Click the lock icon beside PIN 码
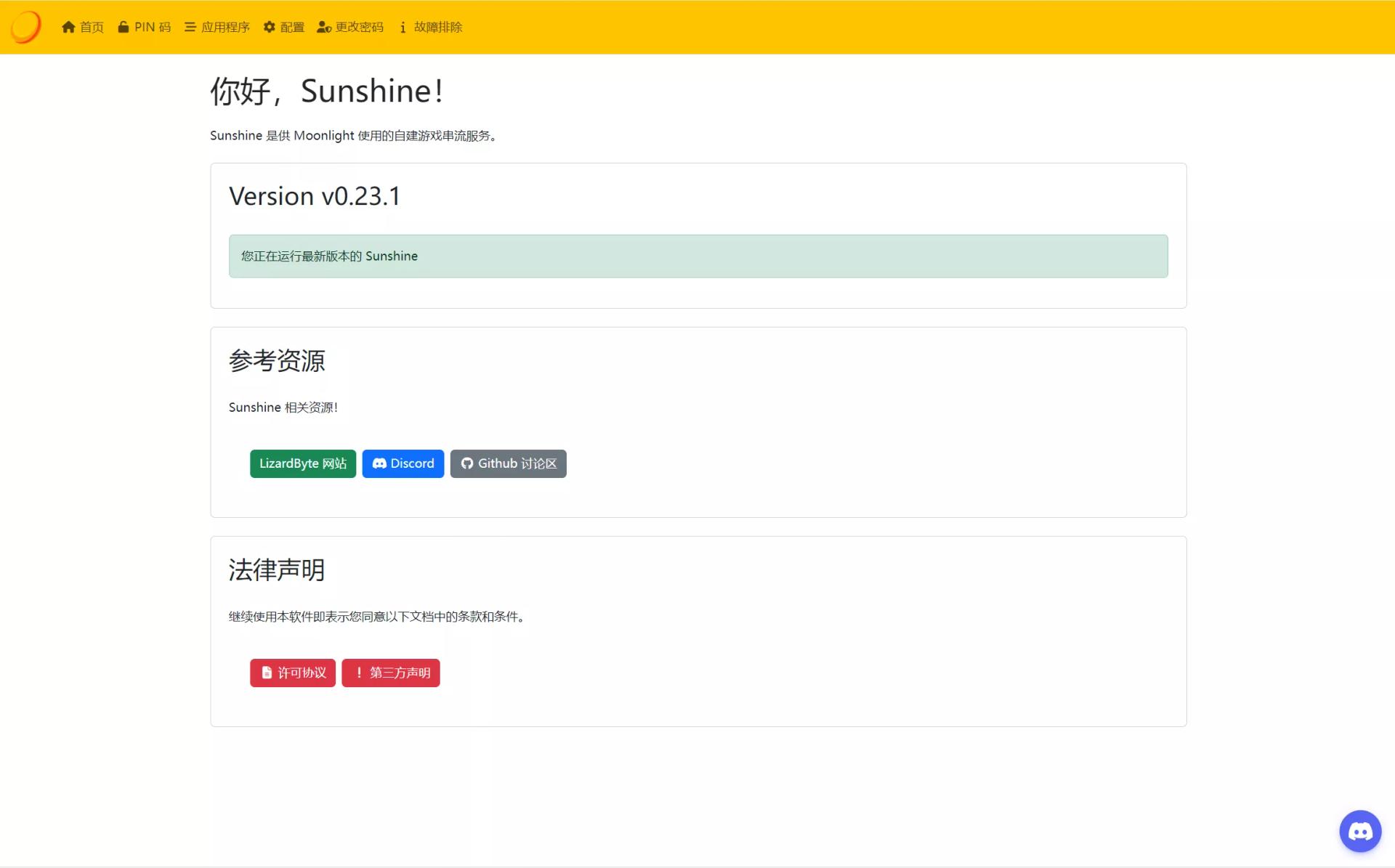 124,27
